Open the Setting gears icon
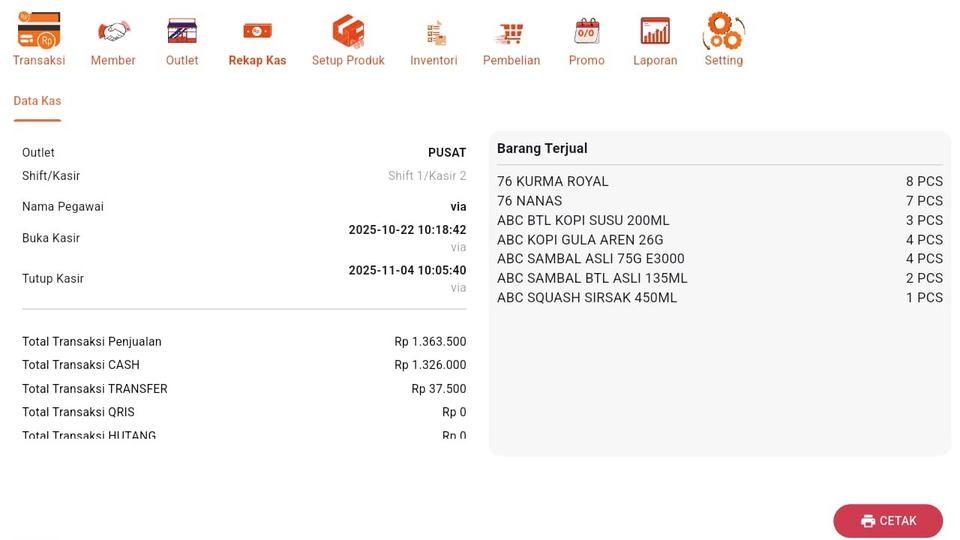 tap(724, 31)
